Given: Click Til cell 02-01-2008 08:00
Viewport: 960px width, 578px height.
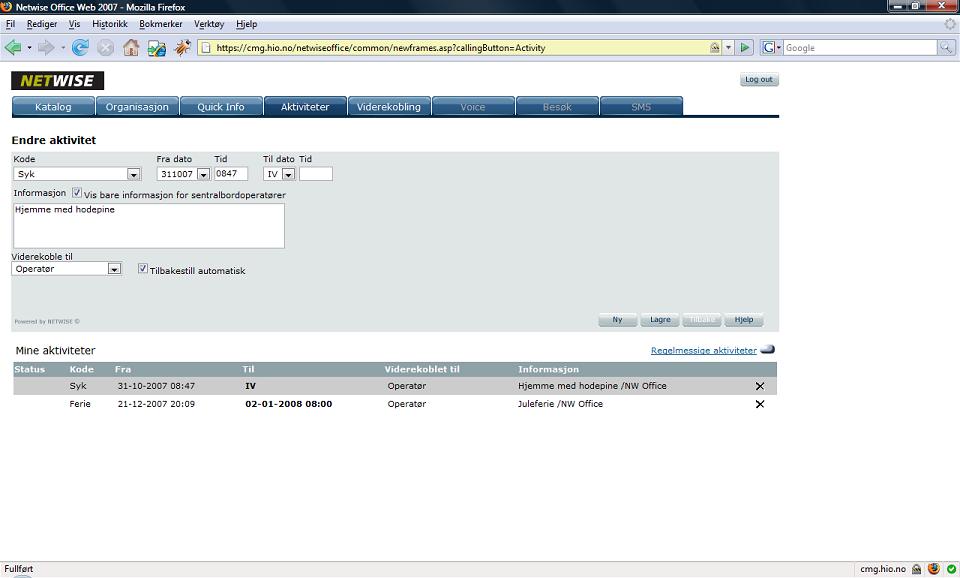Looking at the screenshot, I should click(288, 404).
